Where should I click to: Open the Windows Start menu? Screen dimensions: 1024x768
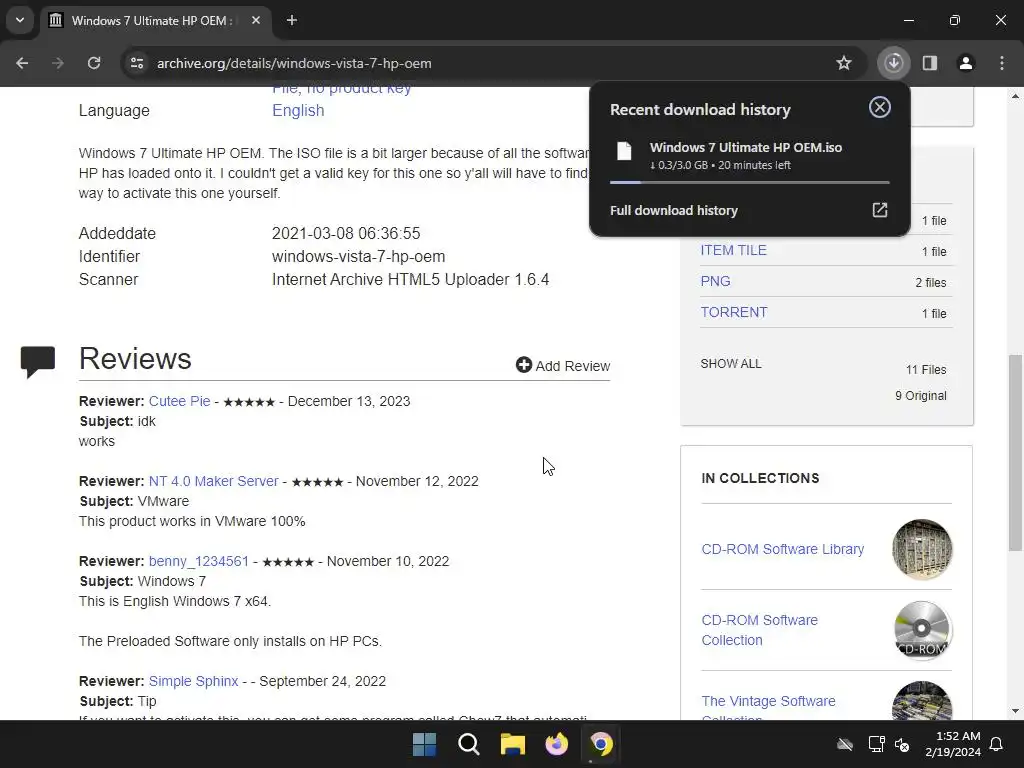pos(424,744)
